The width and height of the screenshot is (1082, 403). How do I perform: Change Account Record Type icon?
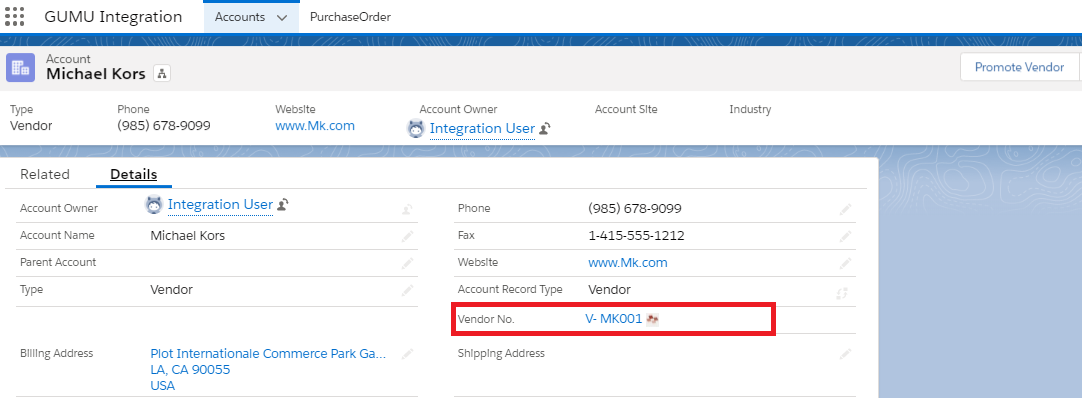pos(842,293)
